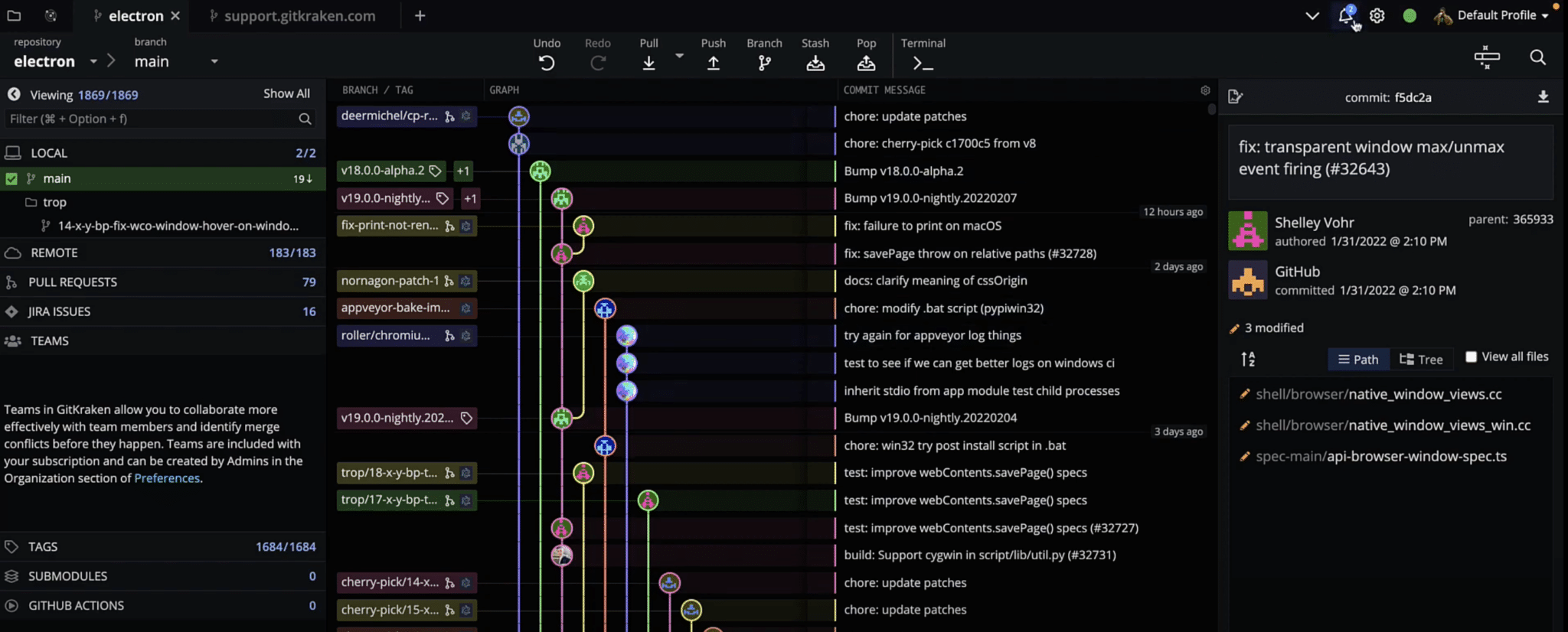Open the Terminal from the toolbar

(x=923, y=64)
